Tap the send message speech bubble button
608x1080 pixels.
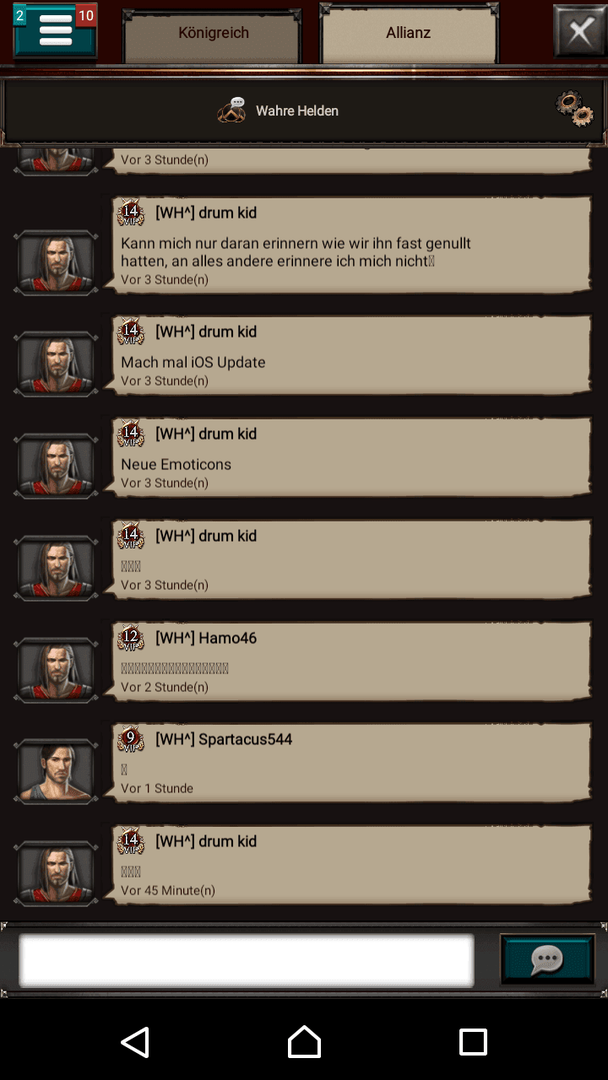click(x=547, y=959)
